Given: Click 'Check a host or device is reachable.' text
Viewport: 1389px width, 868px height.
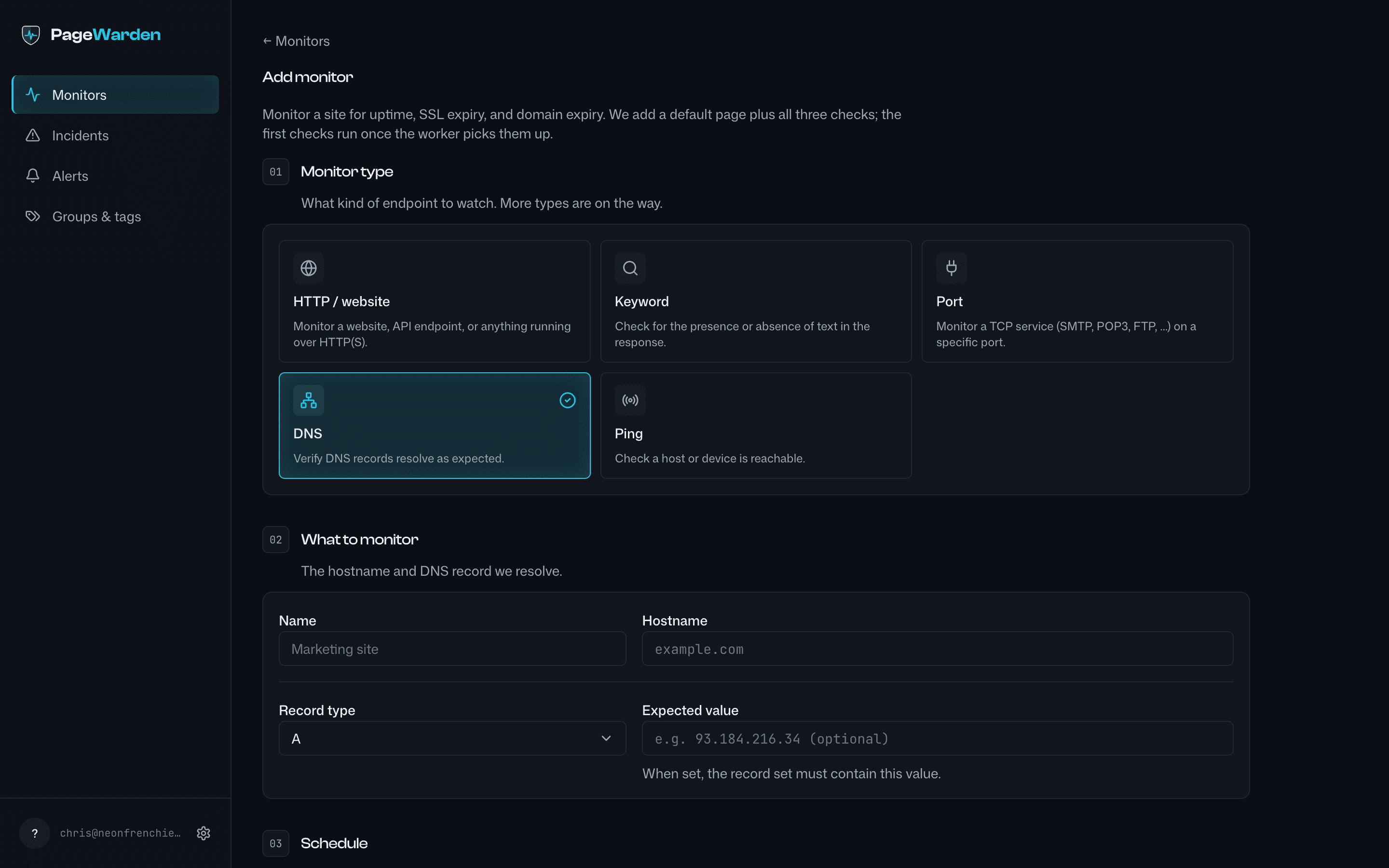Looking at the screenshot, I should point(710,458).
